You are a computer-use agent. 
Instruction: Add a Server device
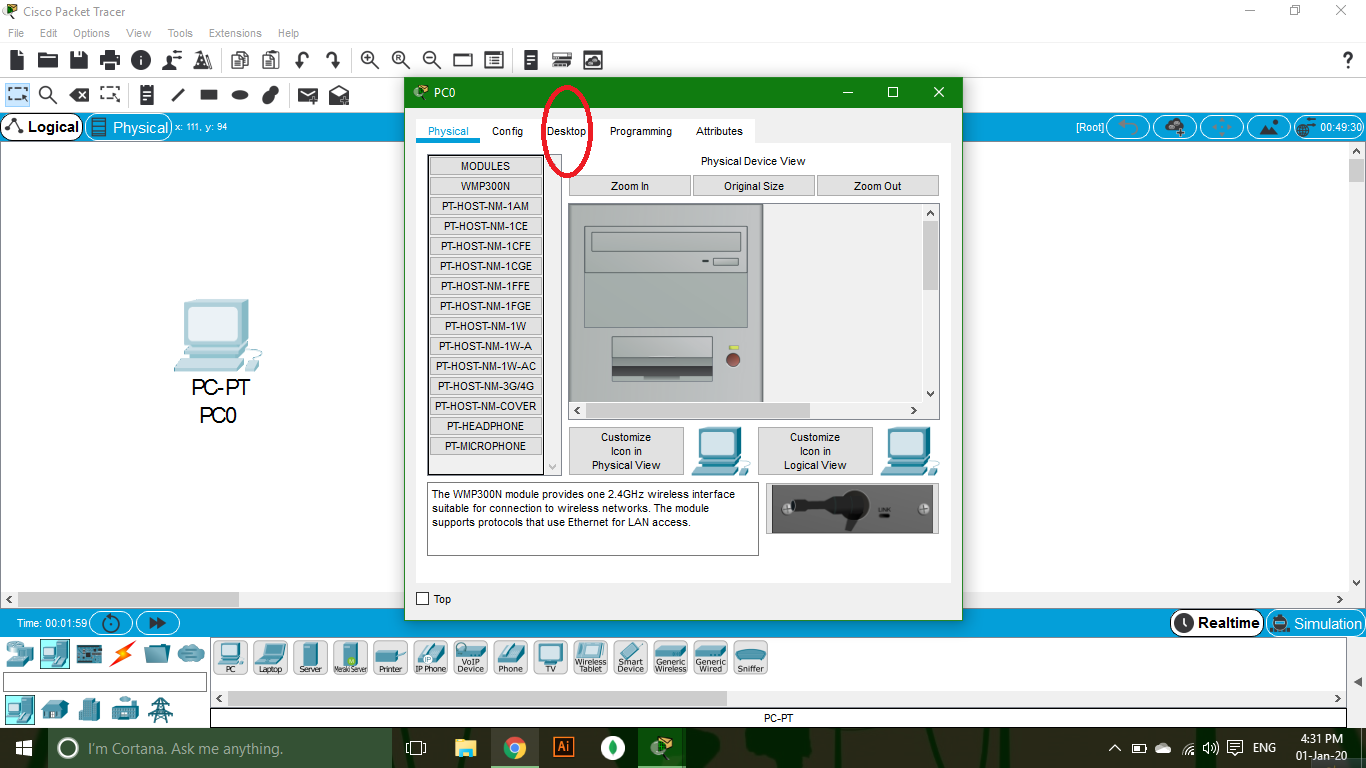(x=310, y=658)
